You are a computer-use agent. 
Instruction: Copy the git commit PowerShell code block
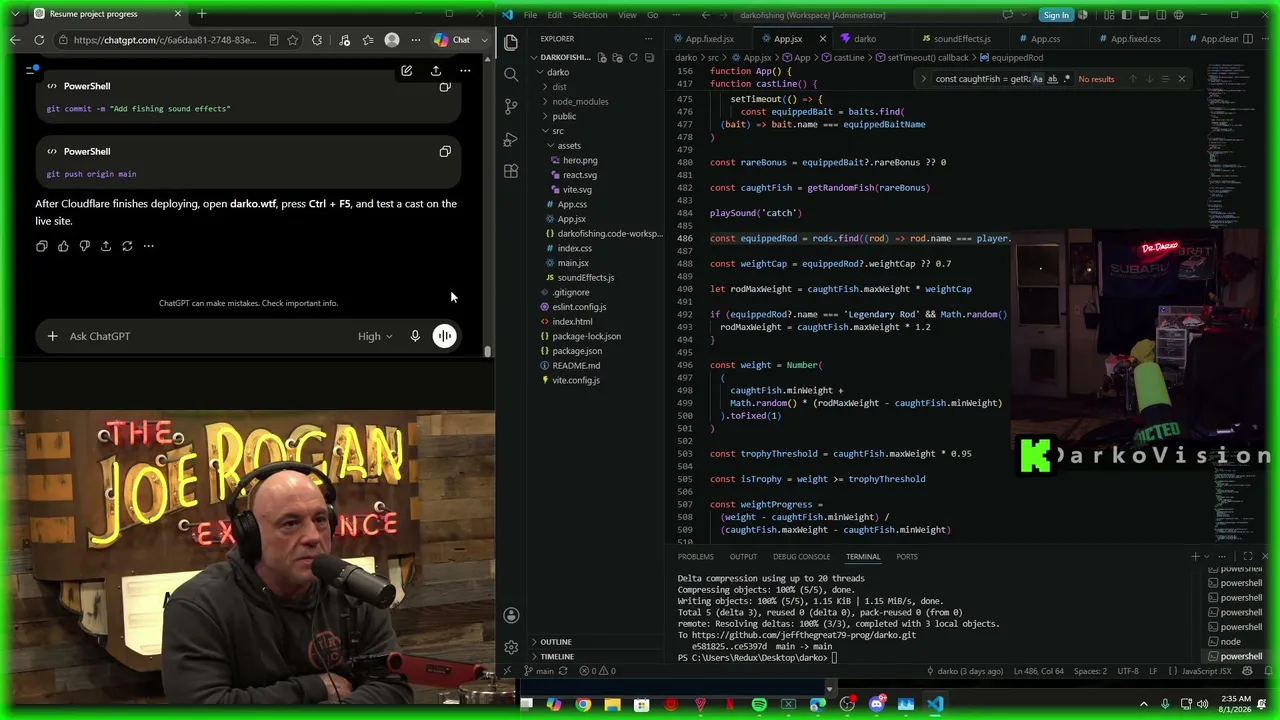coord(445,86)
